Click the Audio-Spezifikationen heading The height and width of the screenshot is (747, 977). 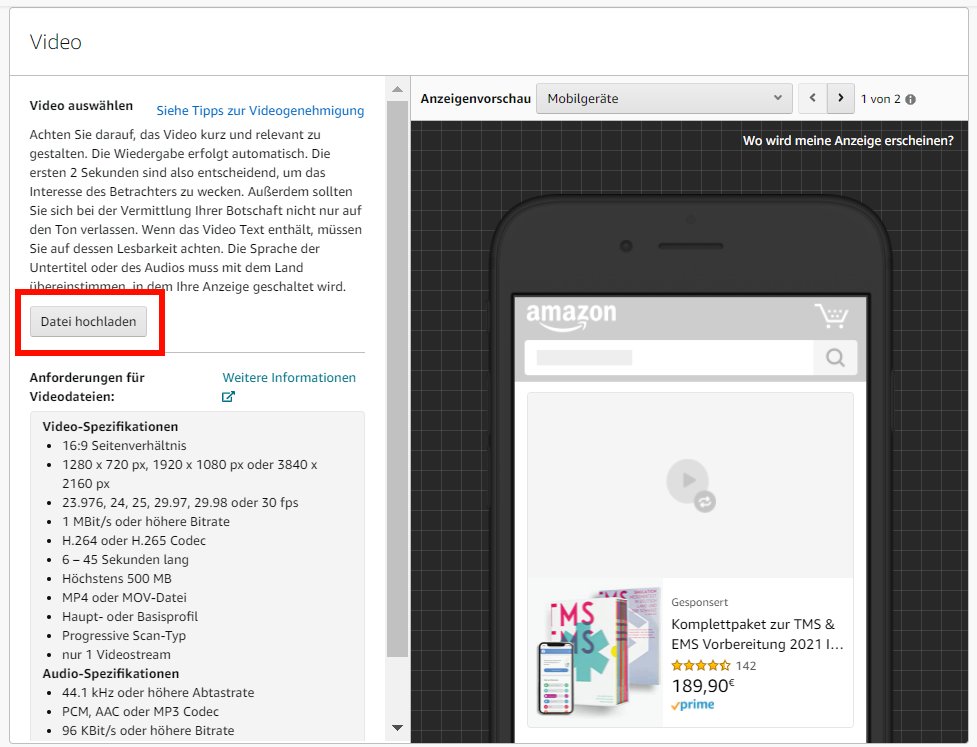coord(111,673)
